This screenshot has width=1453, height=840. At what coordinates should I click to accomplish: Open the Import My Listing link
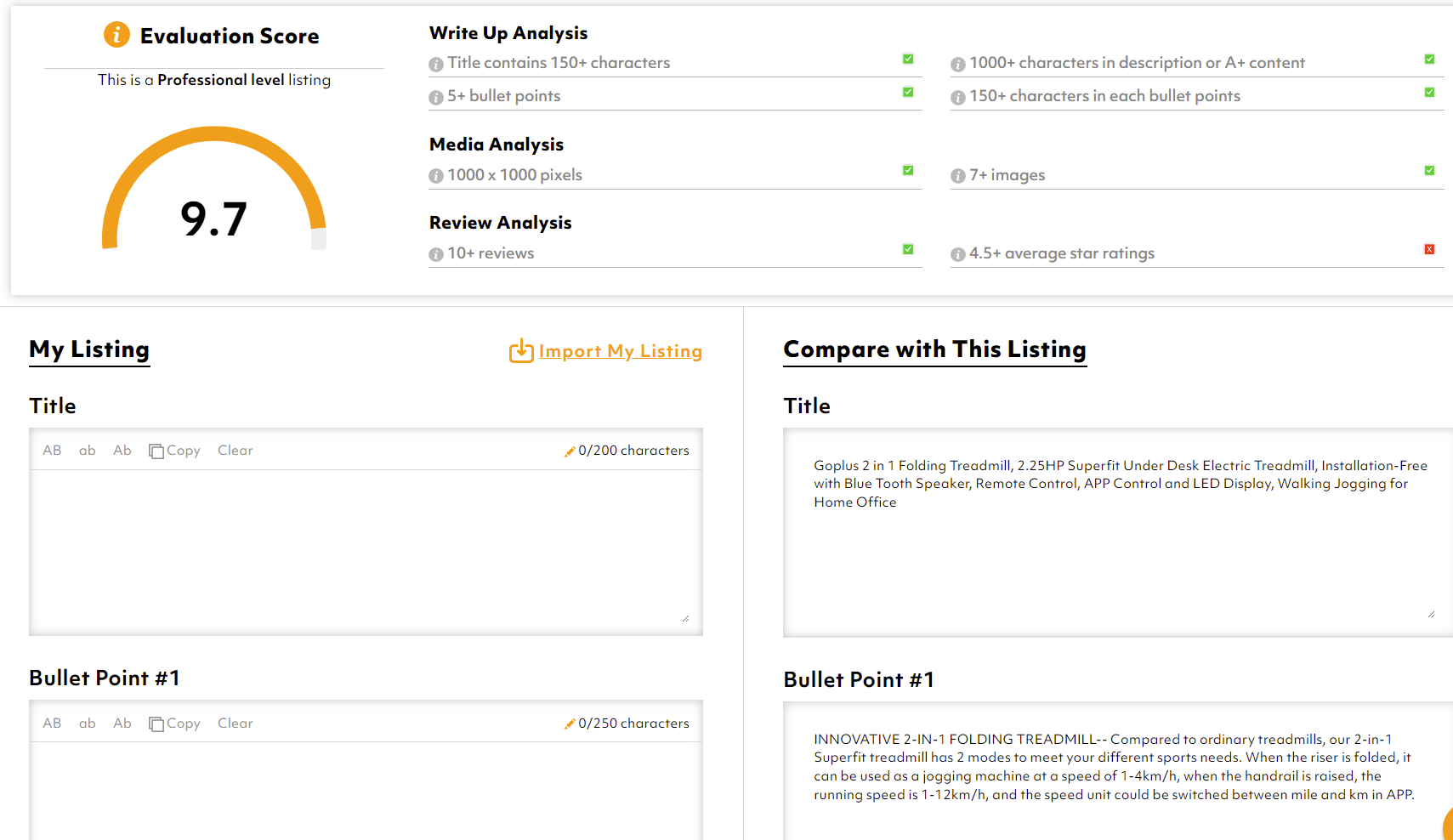click(x=621, y=350)
